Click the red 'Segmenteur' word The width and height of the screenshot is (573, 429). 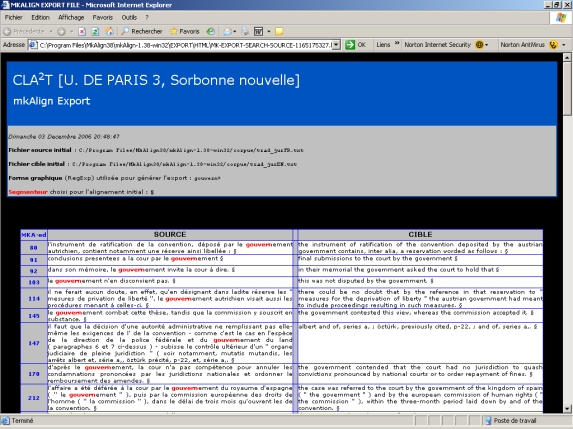point(28,192)
